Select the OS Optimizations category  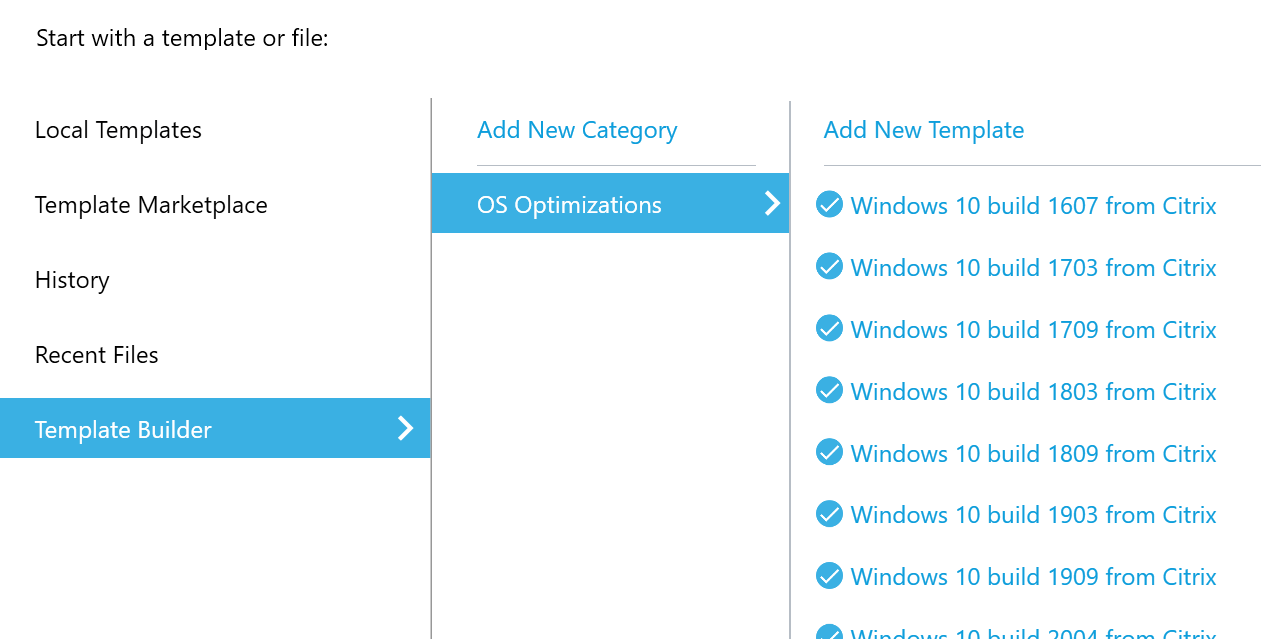point(569,205)
